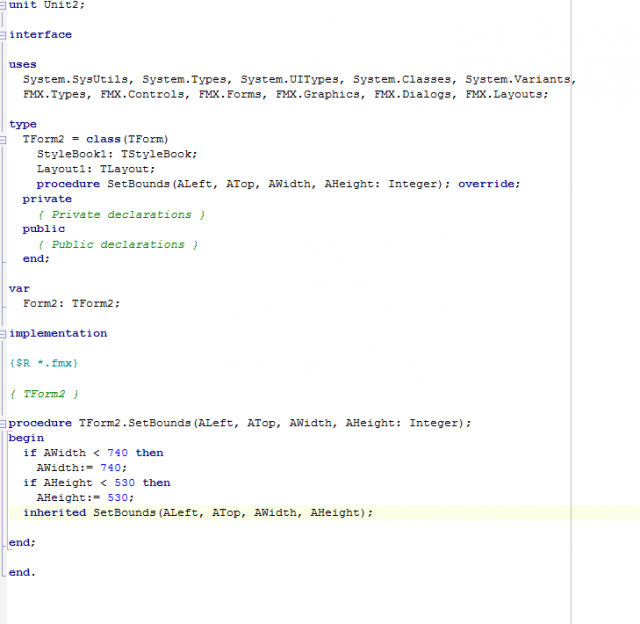Click the 'uses' keyword
The width and height of the screenshot is (640, 624).
[23, 64]
